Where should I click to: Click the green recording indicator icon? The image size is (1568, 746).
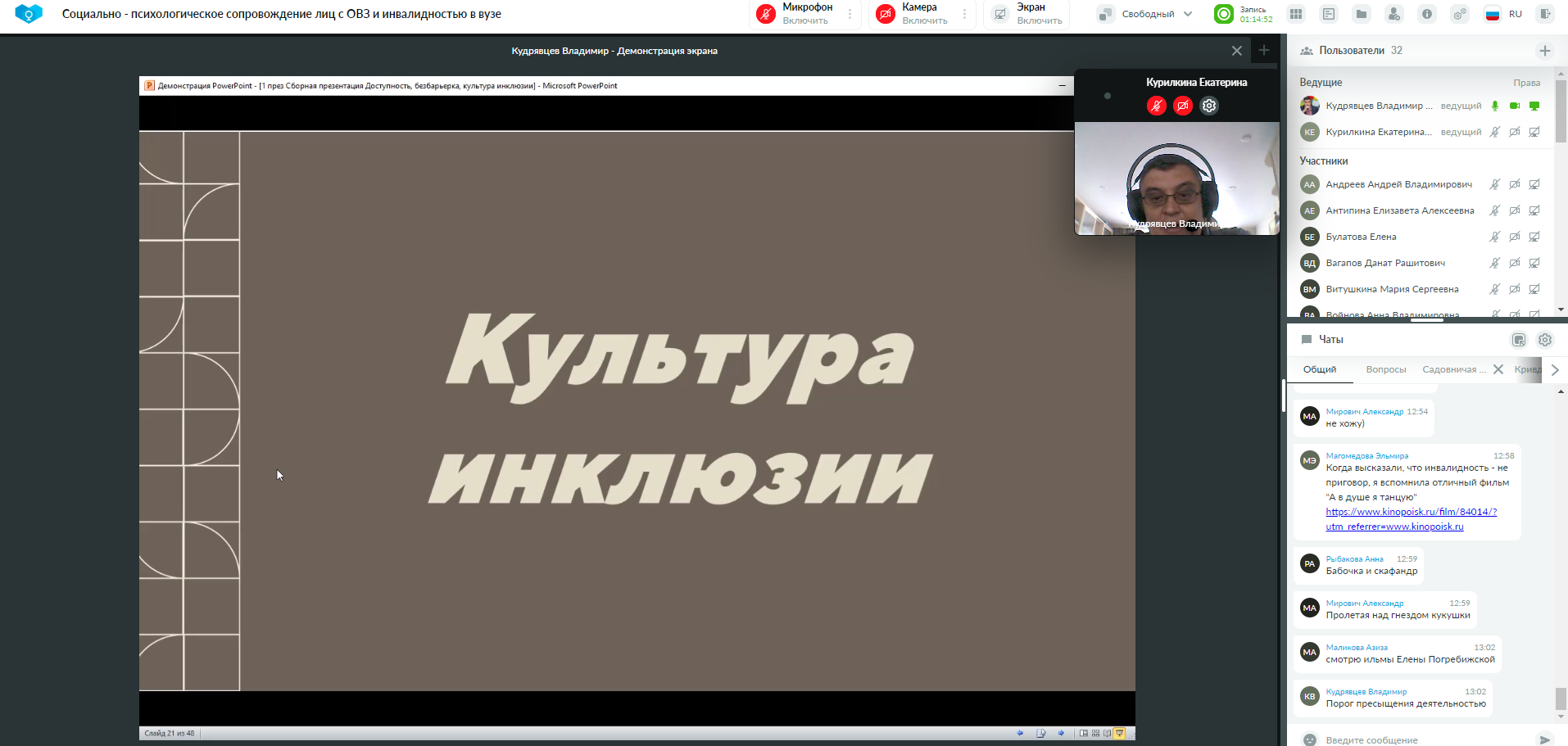pos(1223,14)
